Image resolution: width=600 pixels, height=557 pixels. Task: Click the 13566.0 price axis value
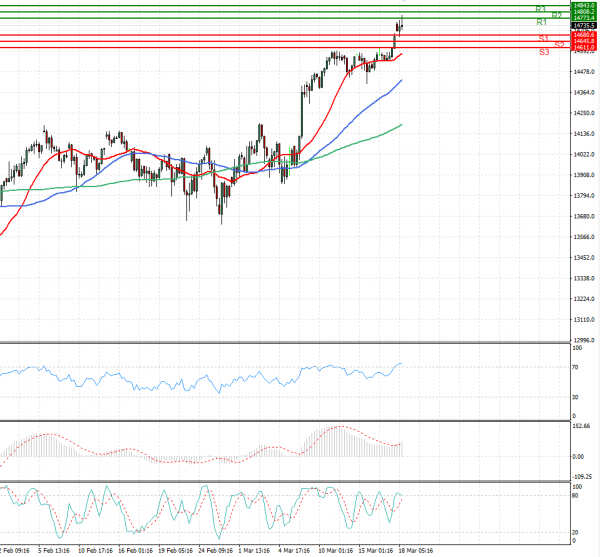pos(584,237)
